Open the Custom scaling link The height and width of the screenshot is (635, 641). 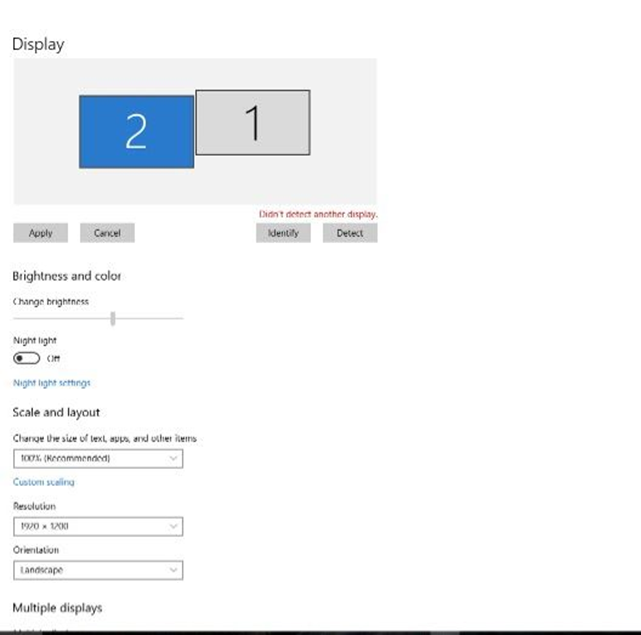click(43, 482)
